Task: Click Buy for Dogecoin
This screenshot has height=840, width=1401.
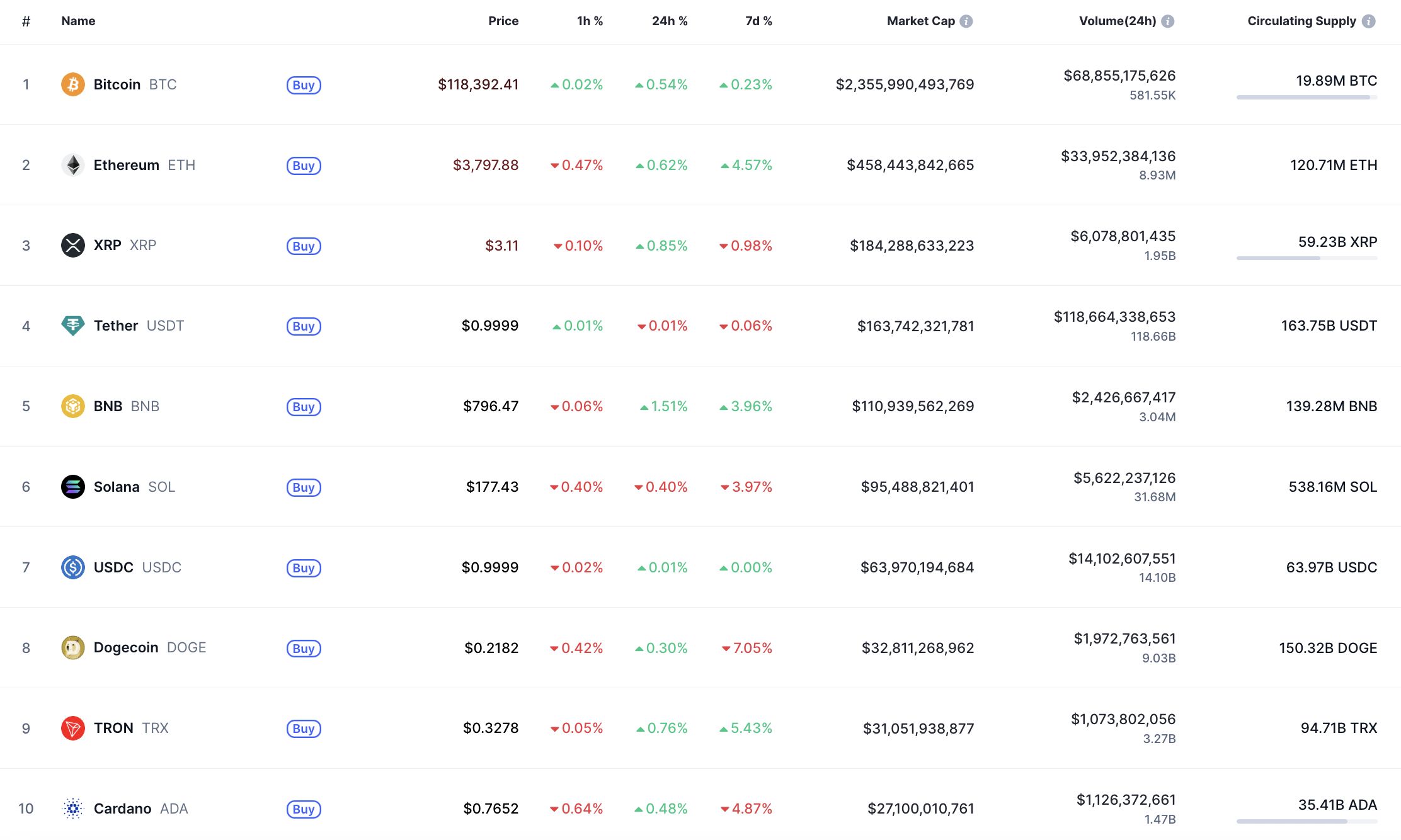Action: (x=304, y=649)
